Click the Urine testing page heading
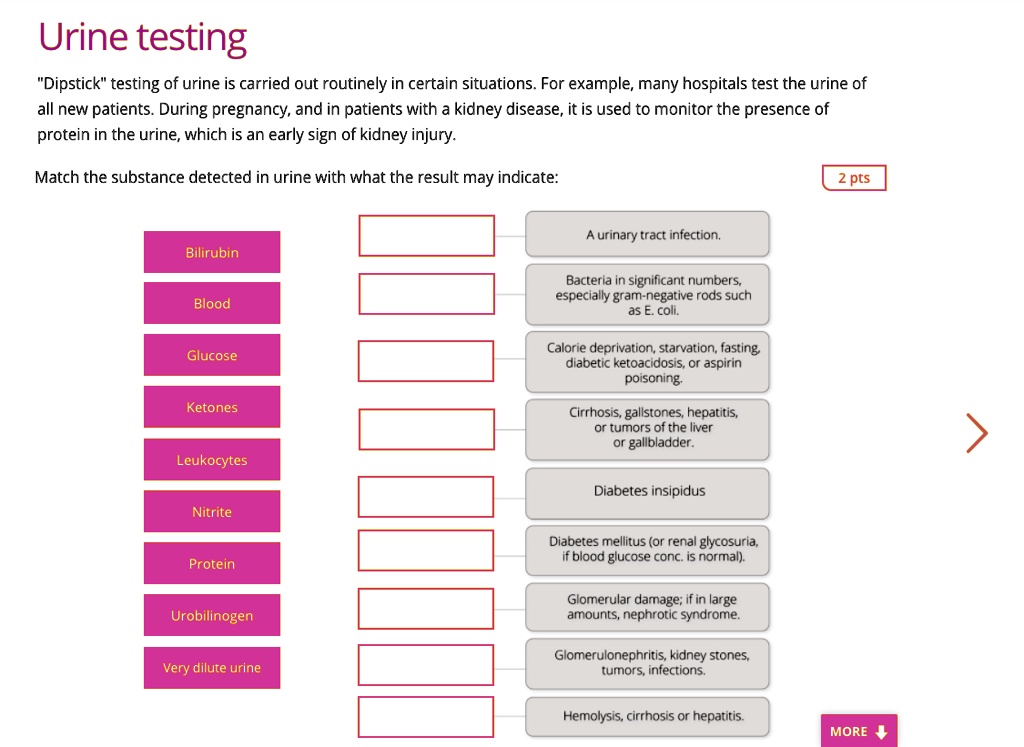The width and height of the screenshot is (1024, 747). 141,36
